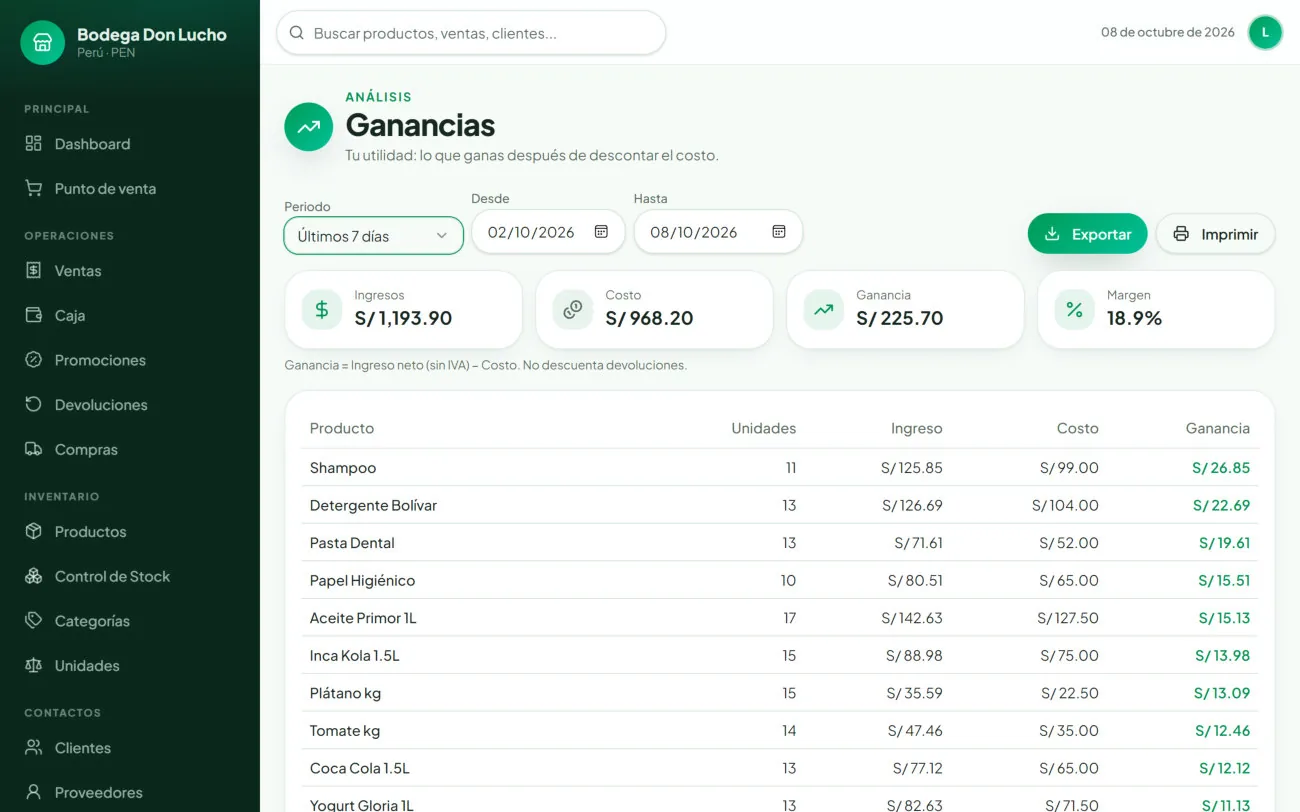Screen dimensions: 1300x812
Task: Click the Aceite Primor 1L row name
Action: (x=363, y=618)
